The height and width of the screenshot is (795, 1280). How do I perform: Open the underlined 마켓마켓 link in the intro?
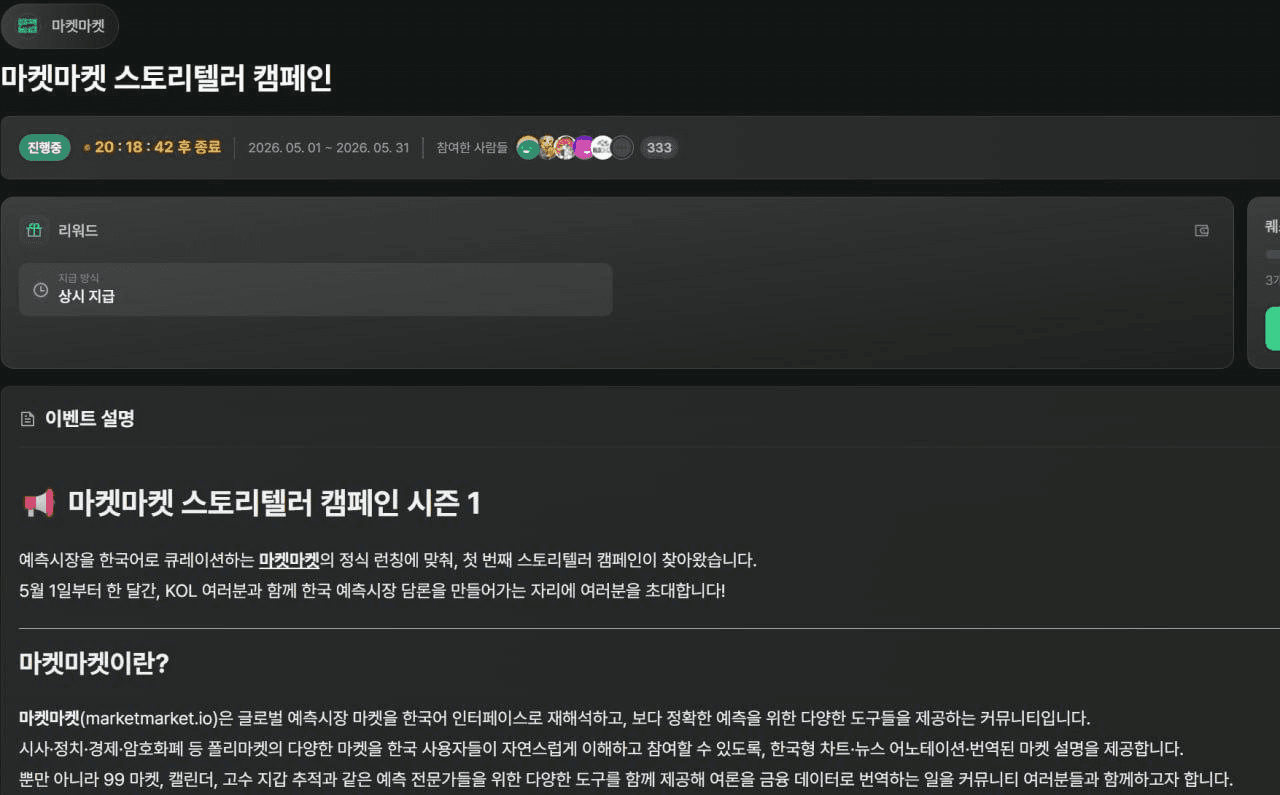click(289, 560)
